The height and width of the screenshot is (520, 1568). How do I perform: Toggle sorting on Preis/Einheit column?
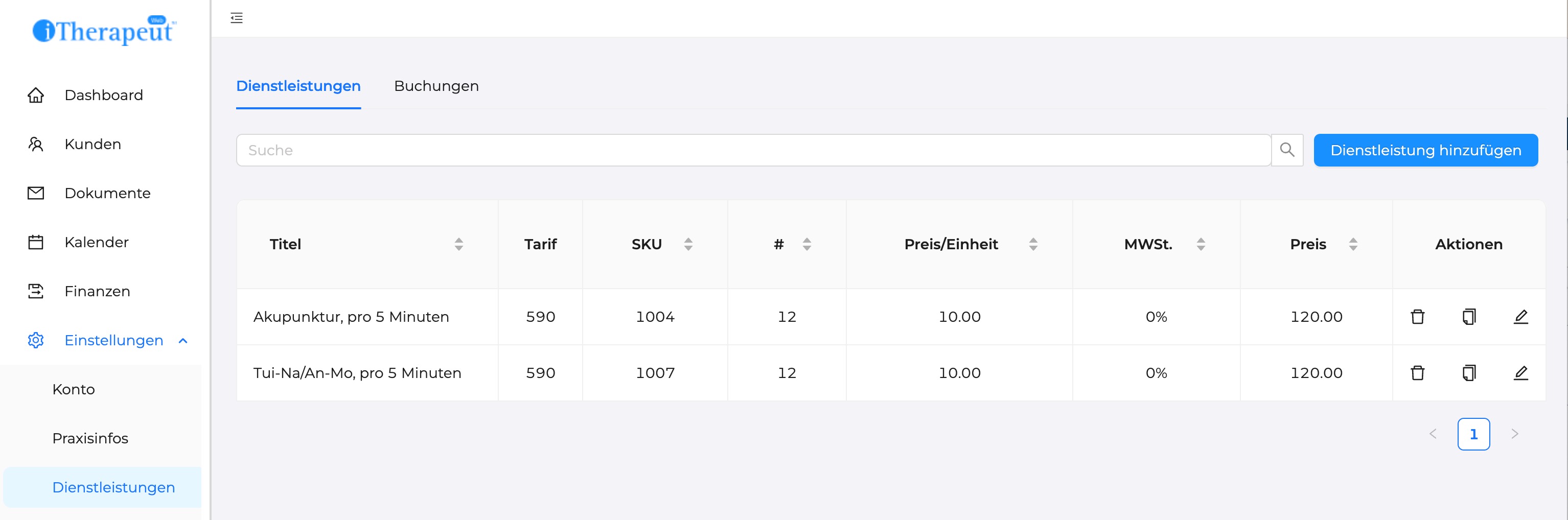pos(1033,245)
